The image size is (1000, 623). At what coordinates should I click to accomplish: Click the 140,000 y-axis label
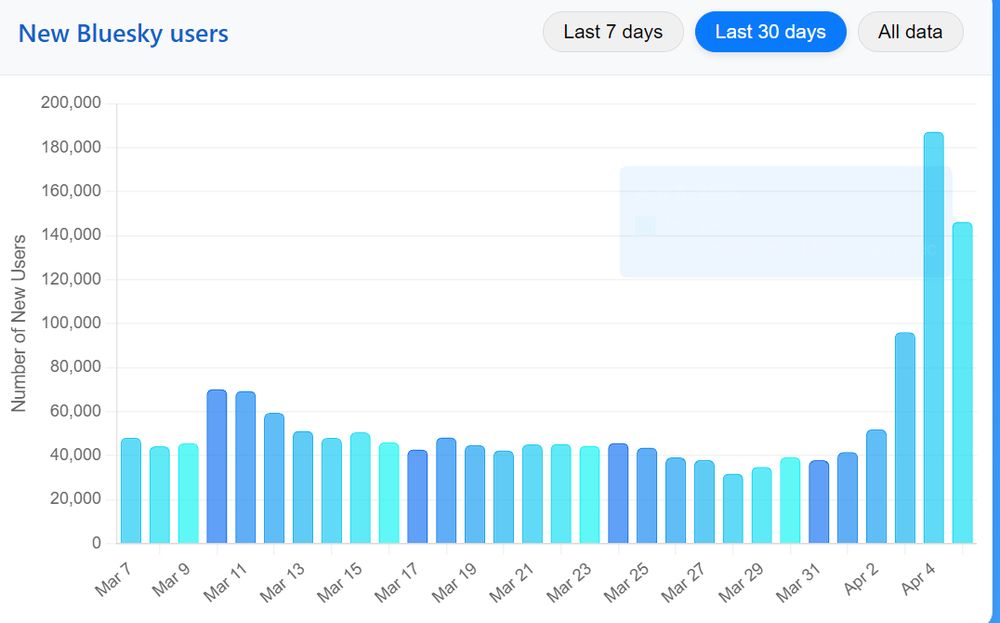pyautogui.click(x=71, y=235)
